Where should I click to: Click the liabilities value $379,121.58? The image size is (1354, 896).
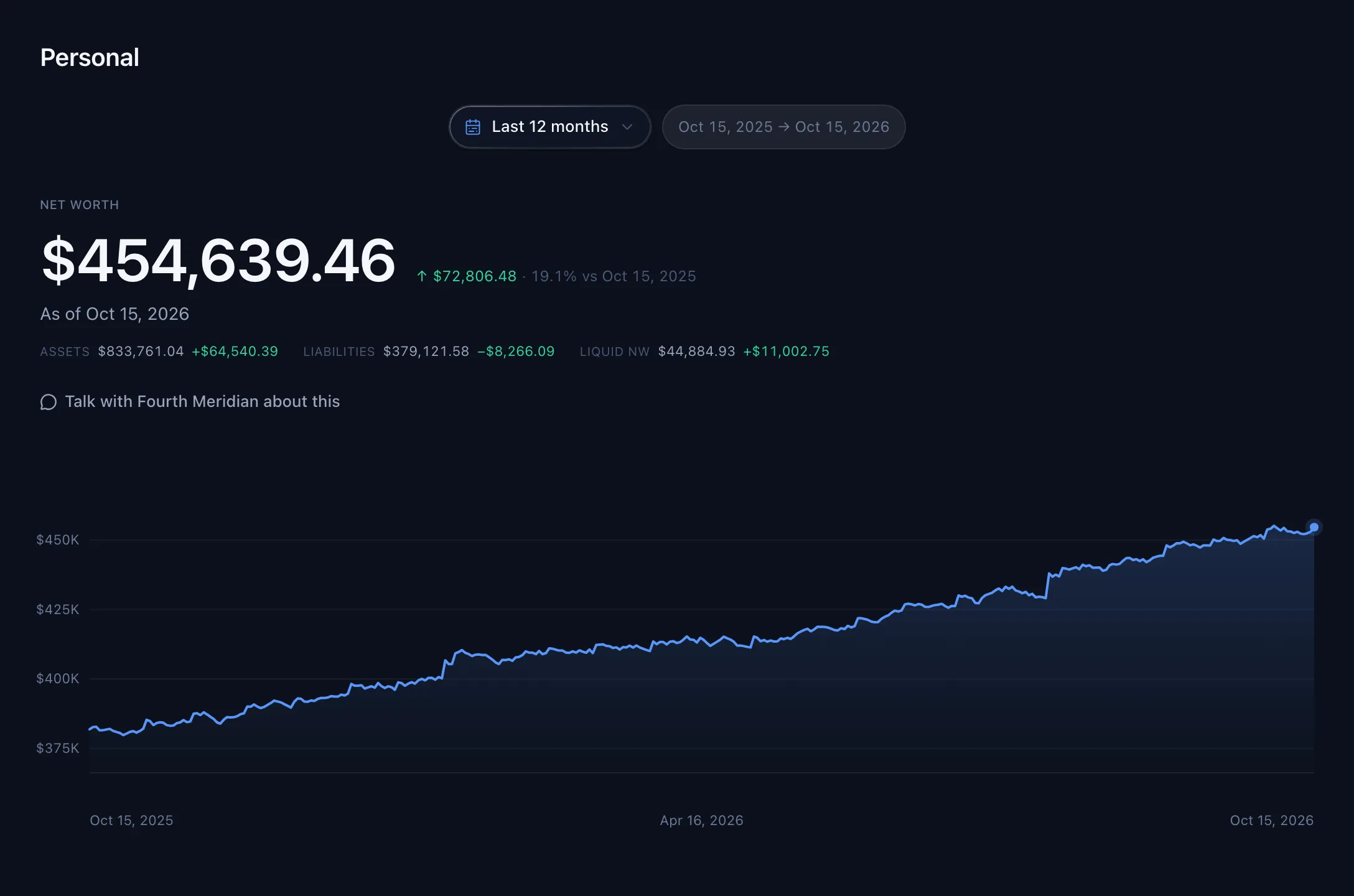click(x=426, y=352)
